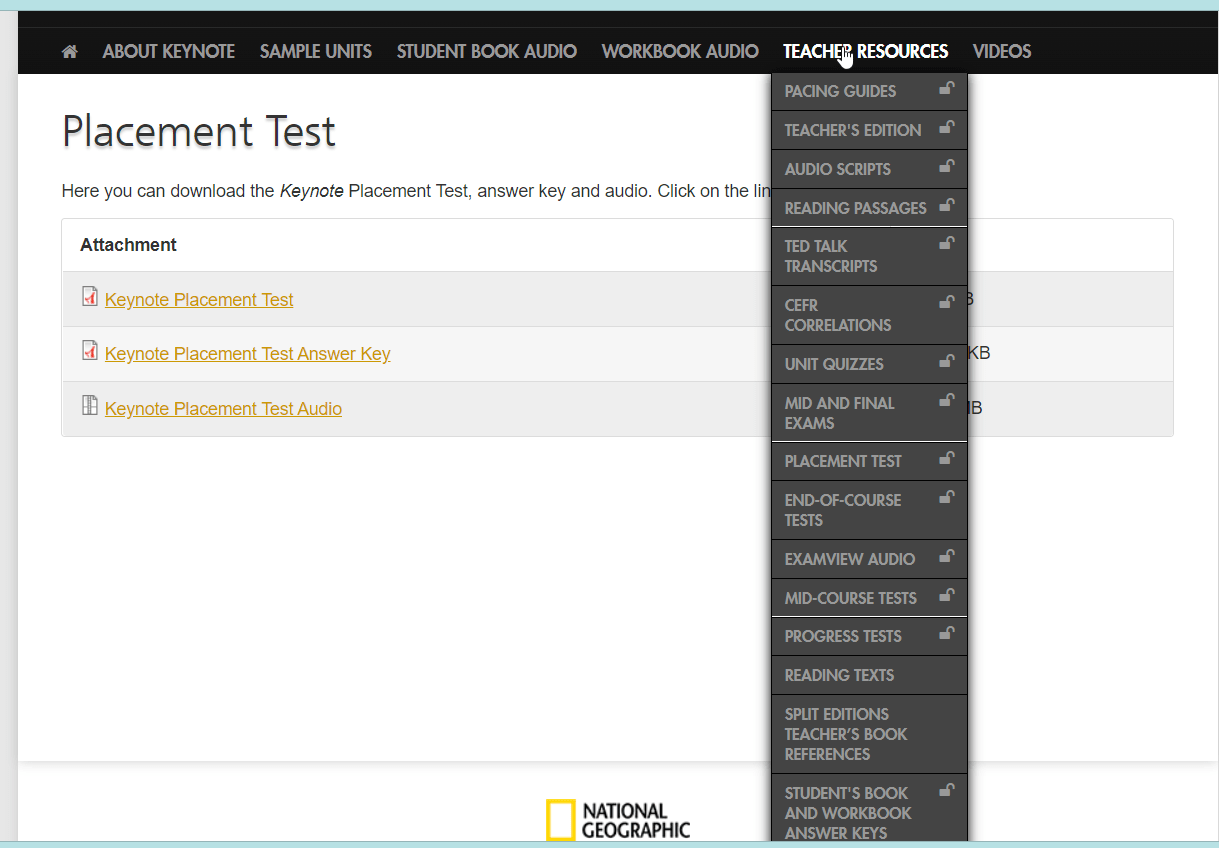Click the home icon in navigation bar
The height and width of the screenshot is (848, 1219).
click(70, 52)
